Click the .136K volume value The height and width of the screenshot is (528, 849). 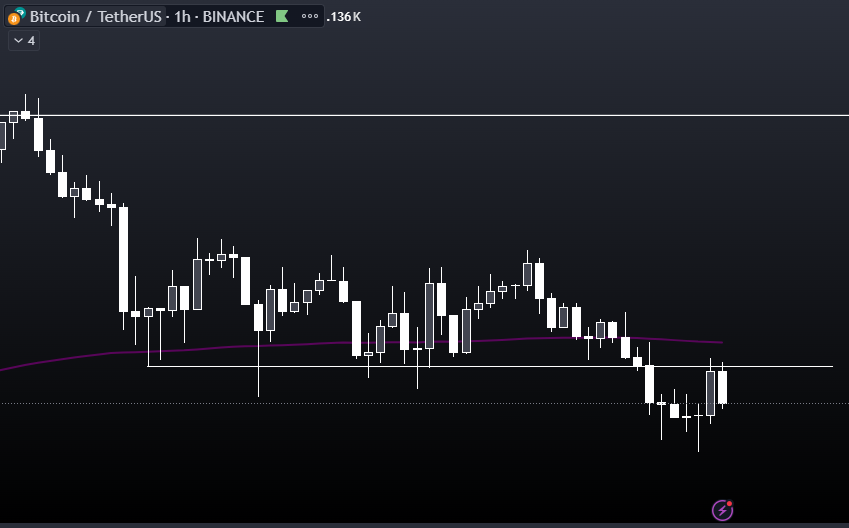point(344,17)
